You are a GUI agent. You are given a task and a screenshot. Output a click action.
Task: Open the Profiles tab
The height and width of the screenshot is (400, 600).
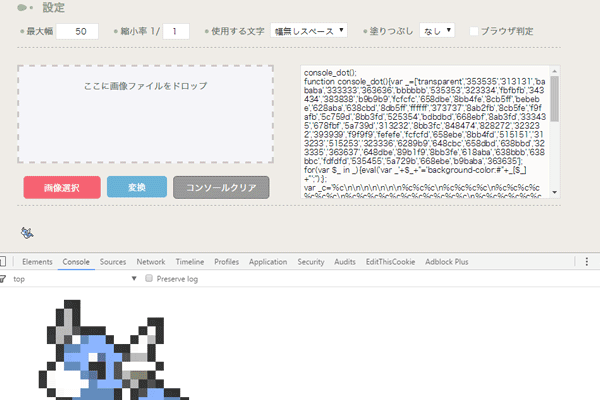click(227, 262)
